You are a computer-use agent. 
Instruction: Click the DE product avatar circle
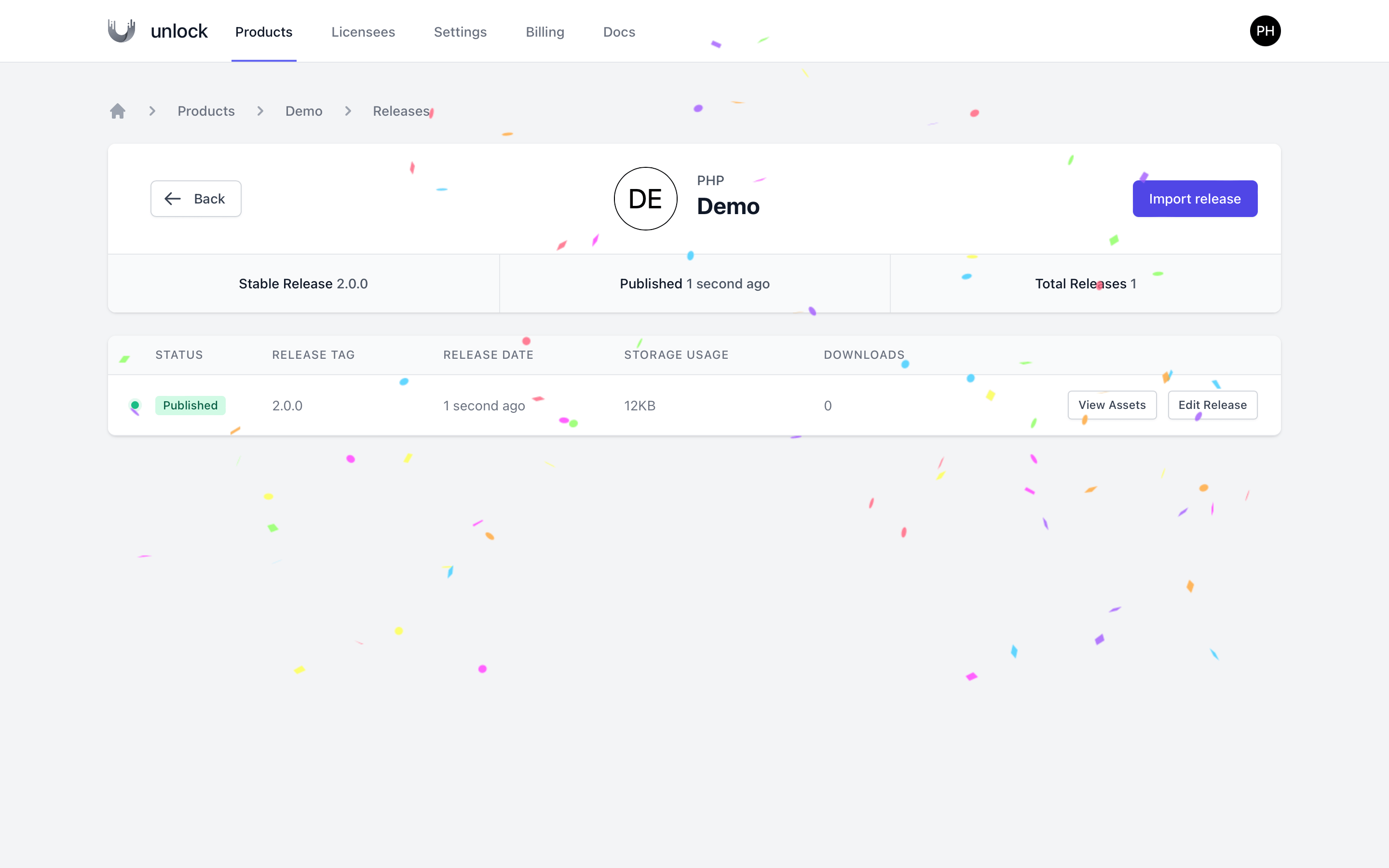point(645,199)
